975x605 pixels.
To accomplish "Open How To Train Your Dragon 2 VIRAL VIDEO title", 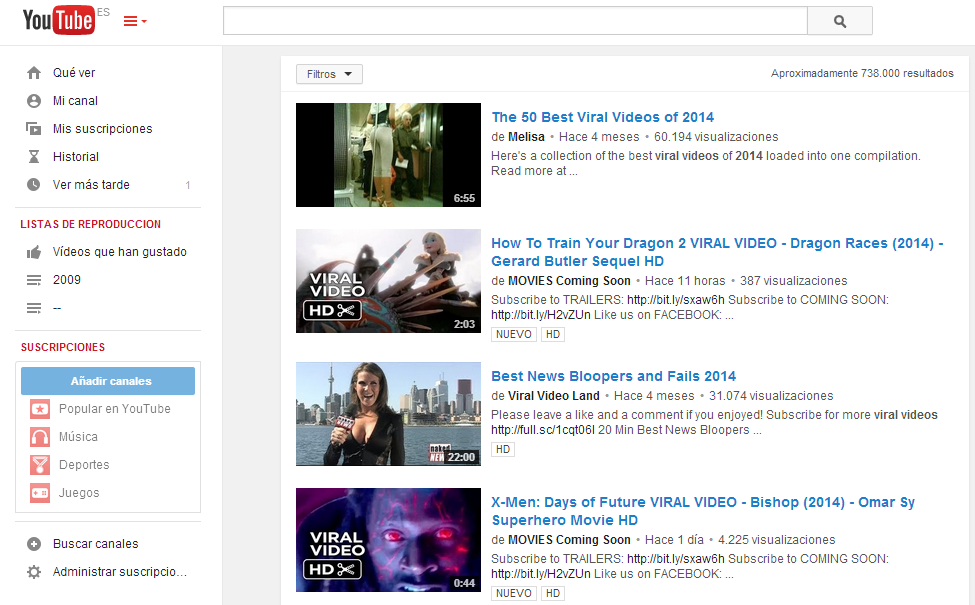I will pyautogui.click(x=717, y=252).
